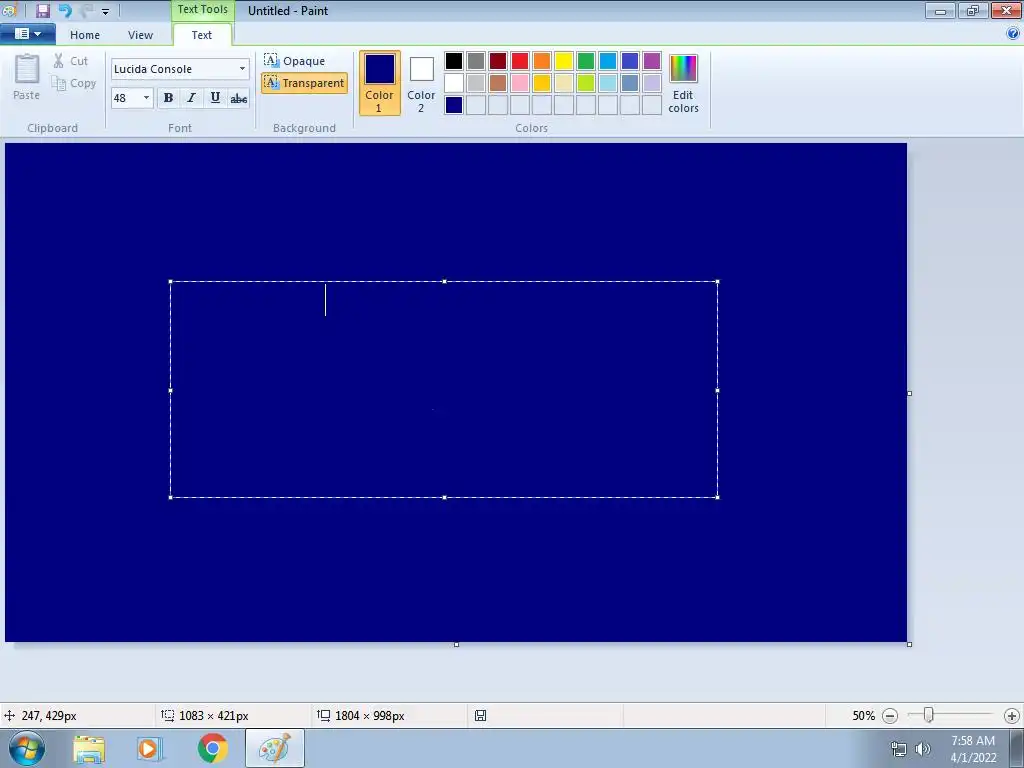Screen dimensions: 1024x768
Task: Pick the turquoise color swatch
Action: click(608, 61)
